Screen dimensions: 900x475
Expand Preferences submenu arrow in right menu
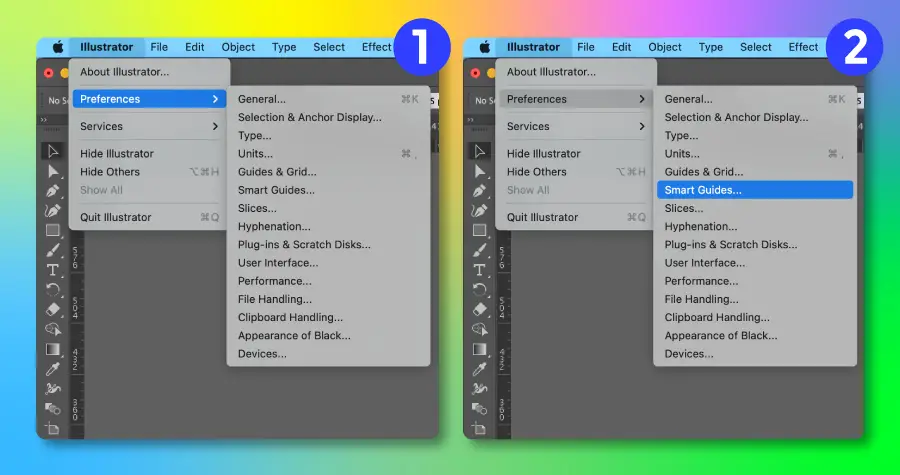pos(642,99)
